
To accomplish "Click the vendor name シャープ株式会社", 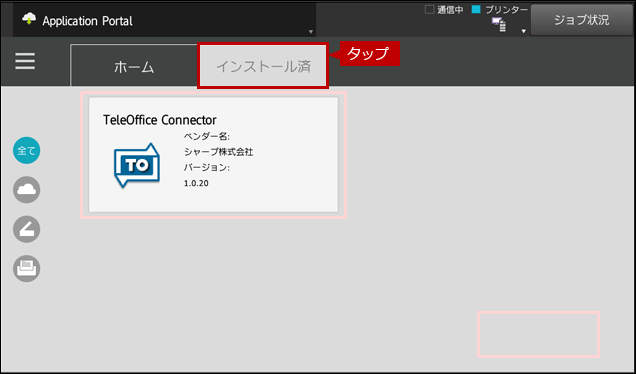I will click(x=219, y=152).
